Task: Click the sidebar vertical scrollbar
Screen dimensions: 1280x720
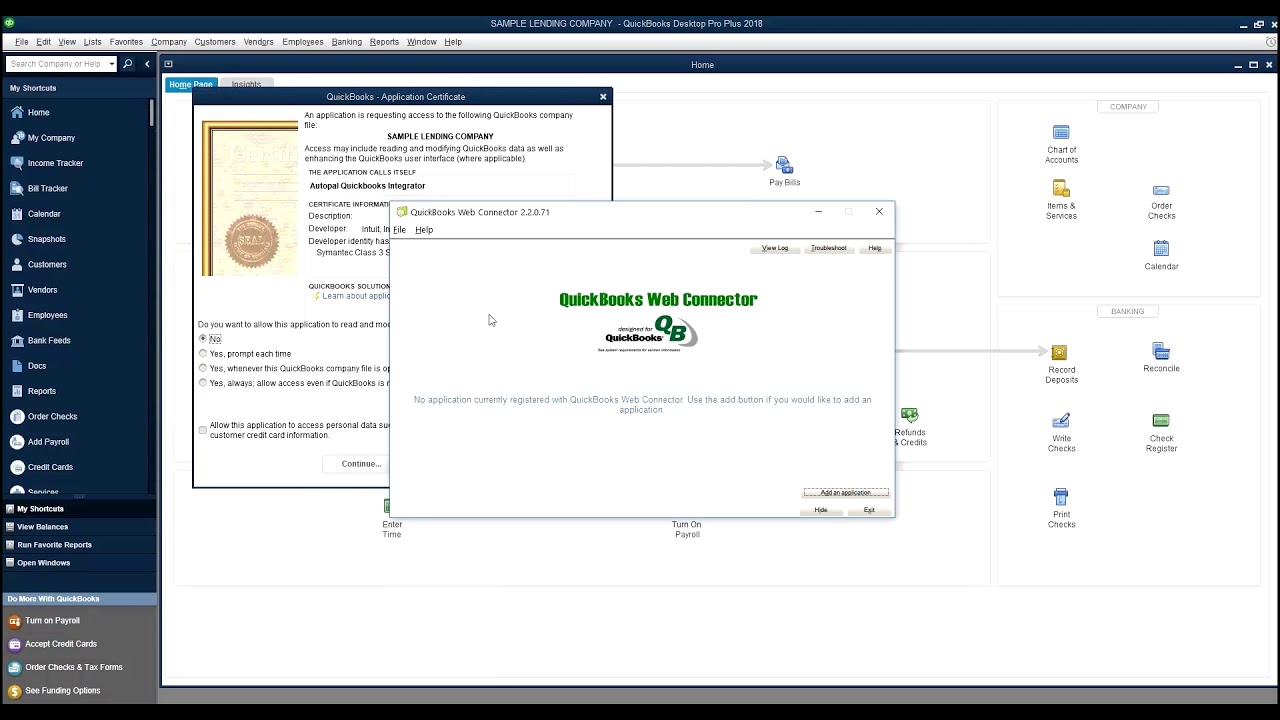Action: click(152, 112)
